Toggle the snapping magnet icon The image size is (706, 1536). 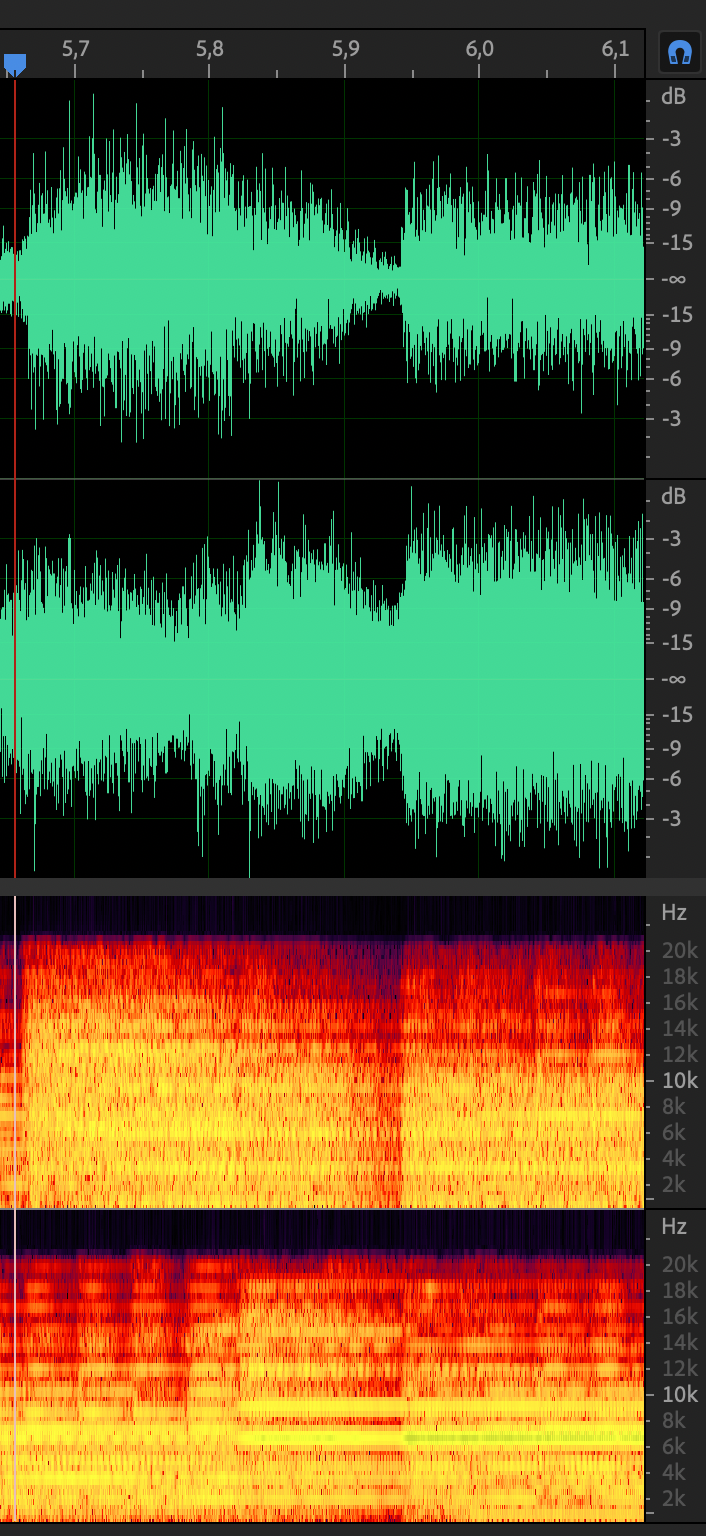[x=680, y=52]
